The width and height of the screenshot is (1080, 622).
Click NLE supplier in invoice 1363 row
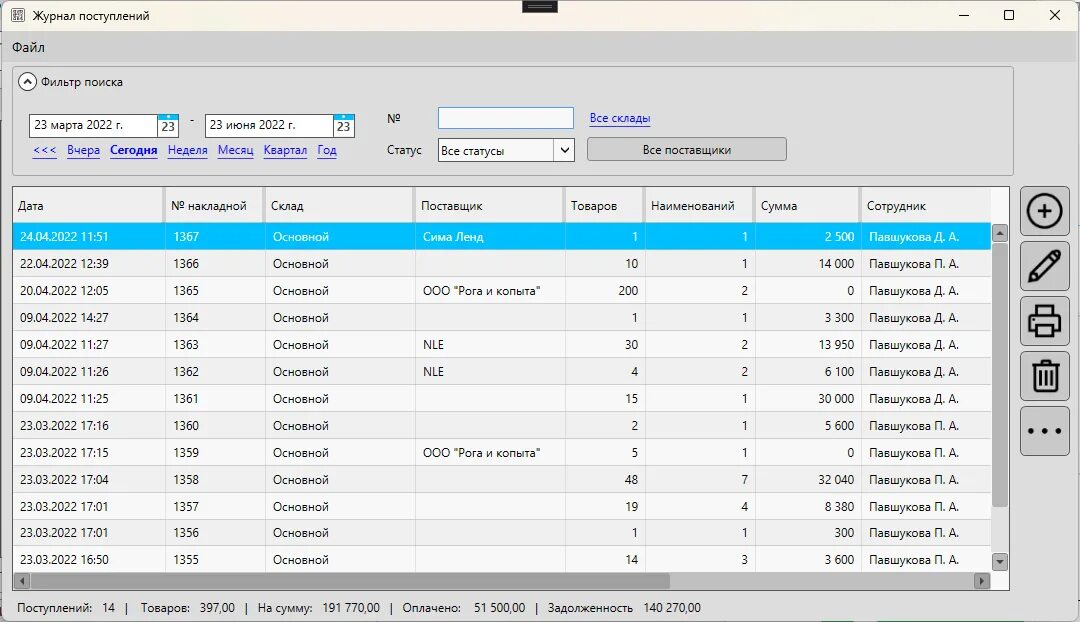(x=490, y=344)
